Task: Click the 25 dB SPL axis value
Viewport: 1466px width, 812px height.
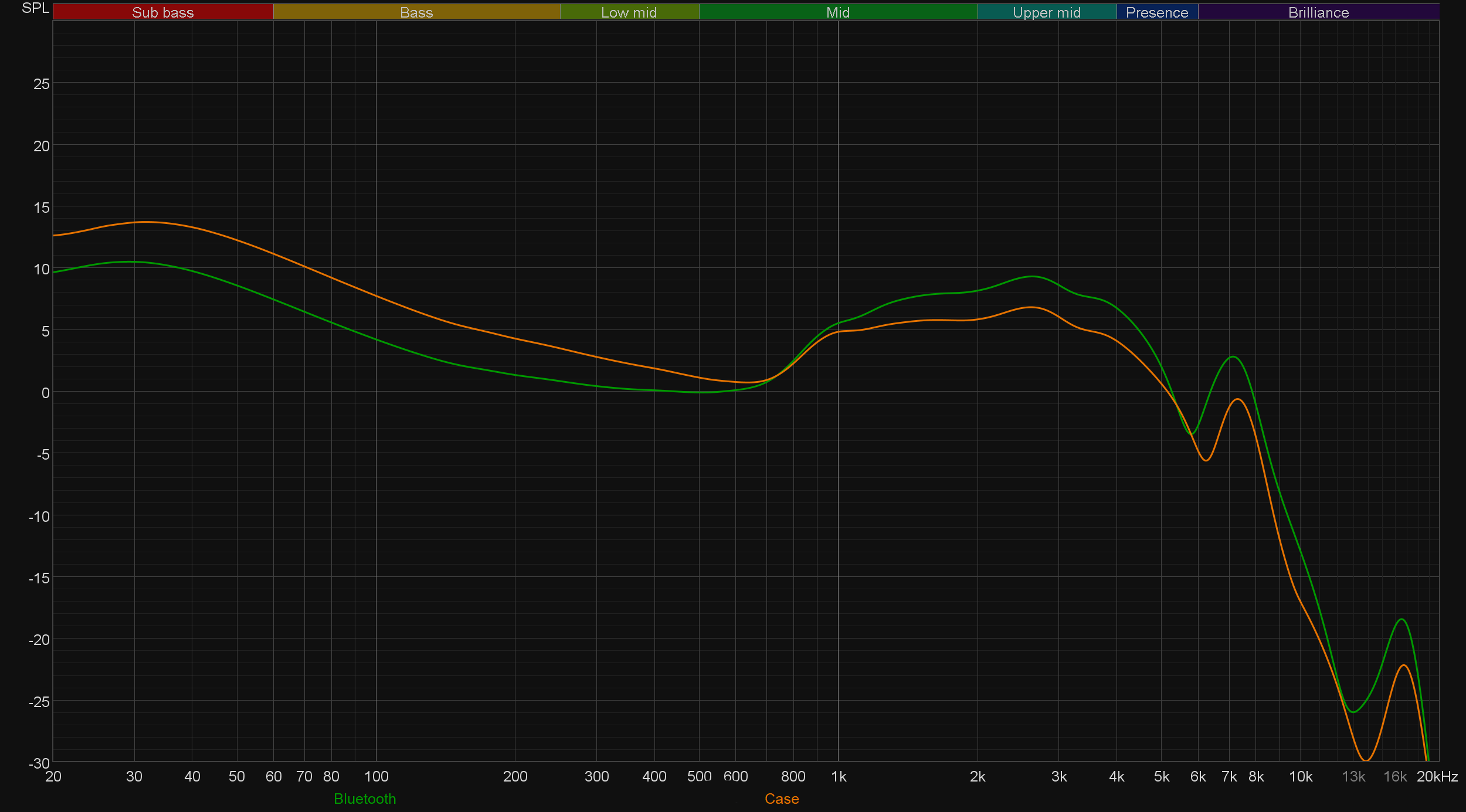Action: [x=42, y=84]
